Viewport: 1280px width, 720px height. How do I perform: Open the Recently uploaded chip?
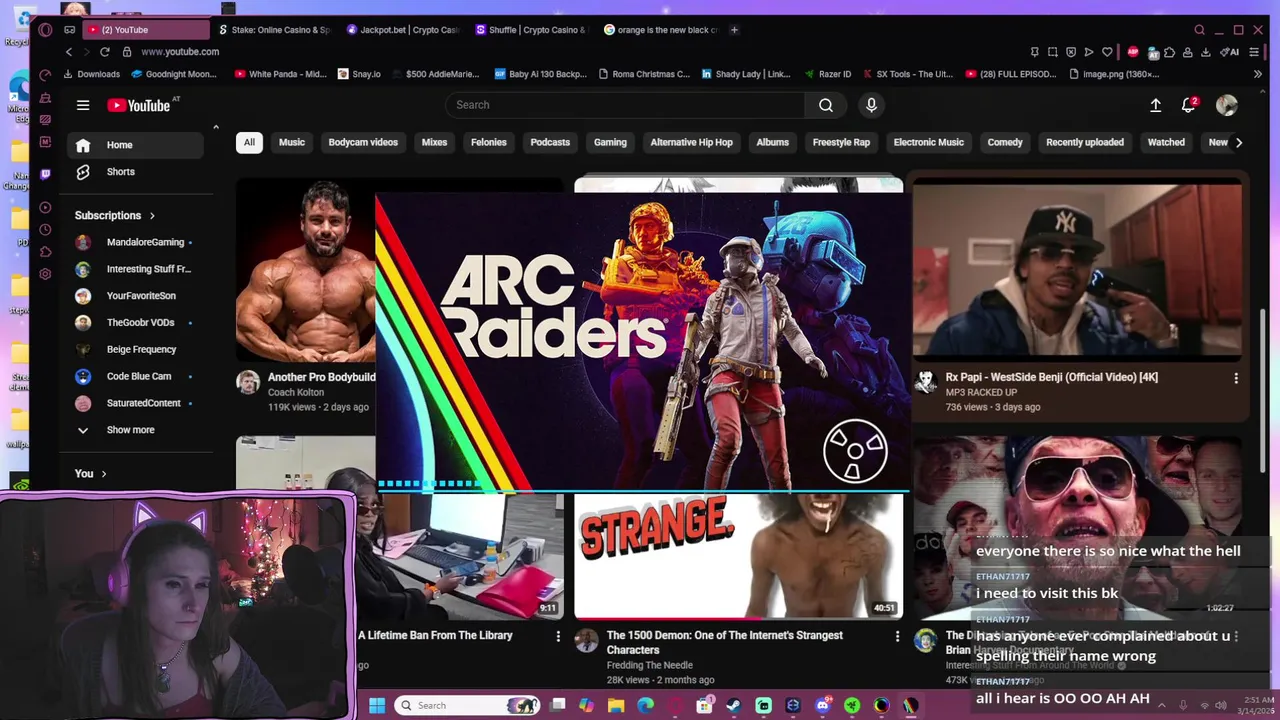click(1085, 142)
